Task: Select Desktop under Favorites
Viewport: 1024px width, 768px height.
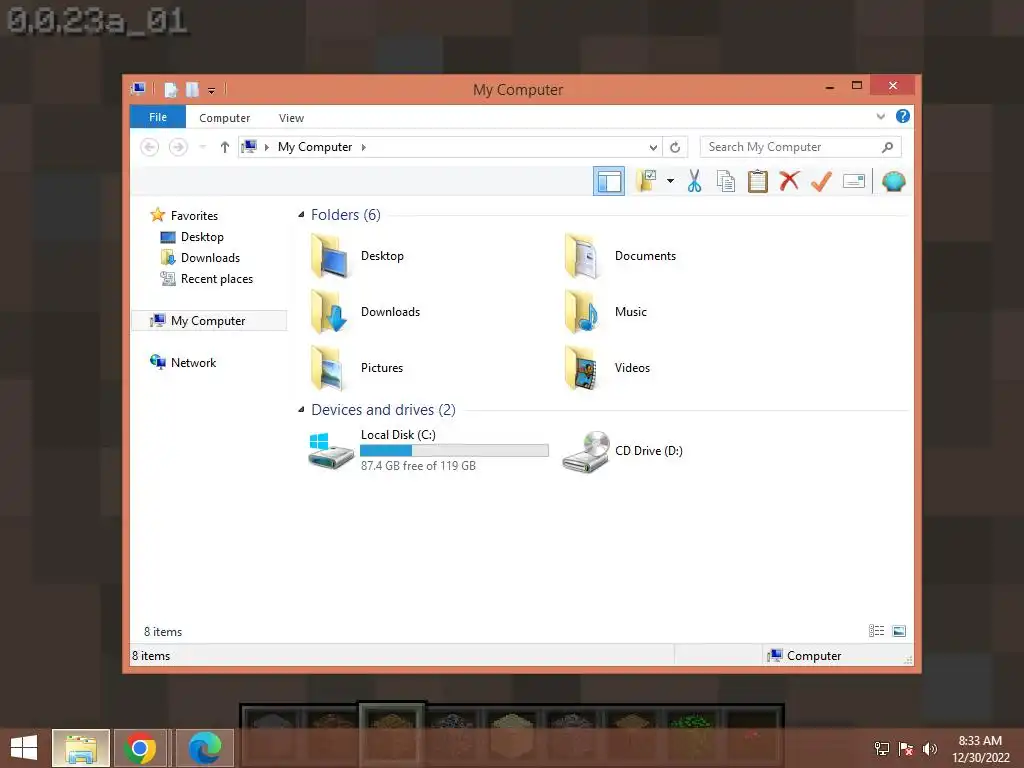Action: [x=202, y=236]
